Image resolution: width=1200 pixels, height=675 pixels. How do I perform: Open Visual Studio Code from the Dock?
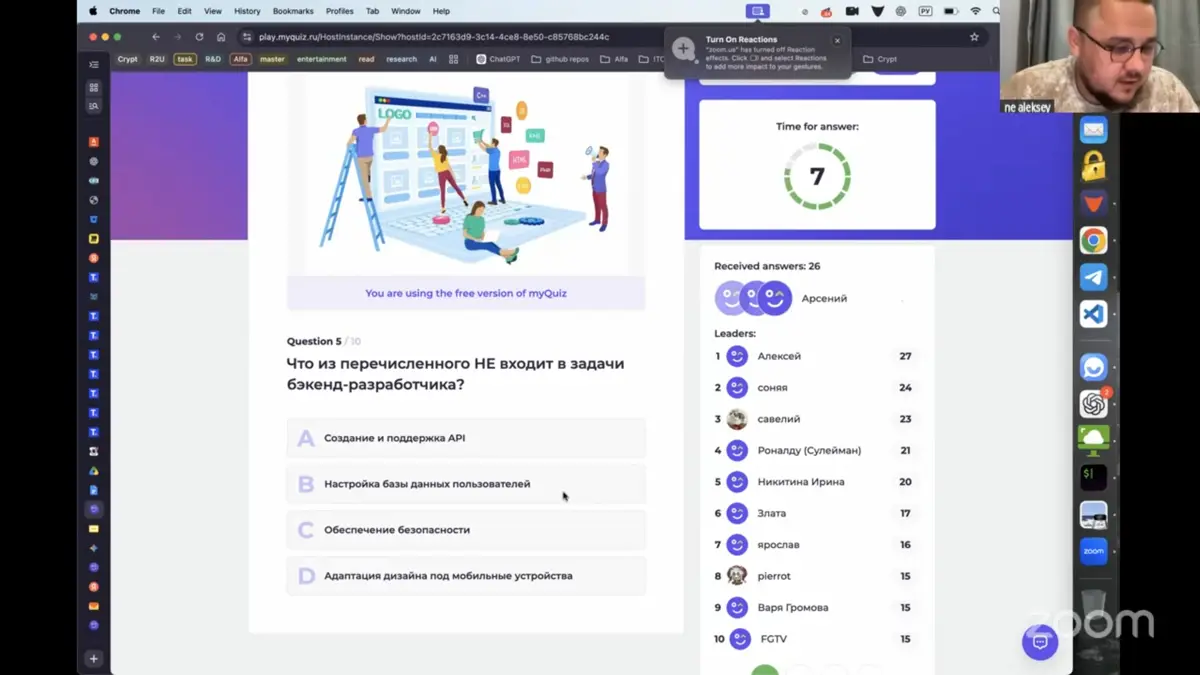click(x=1093, y=314)
